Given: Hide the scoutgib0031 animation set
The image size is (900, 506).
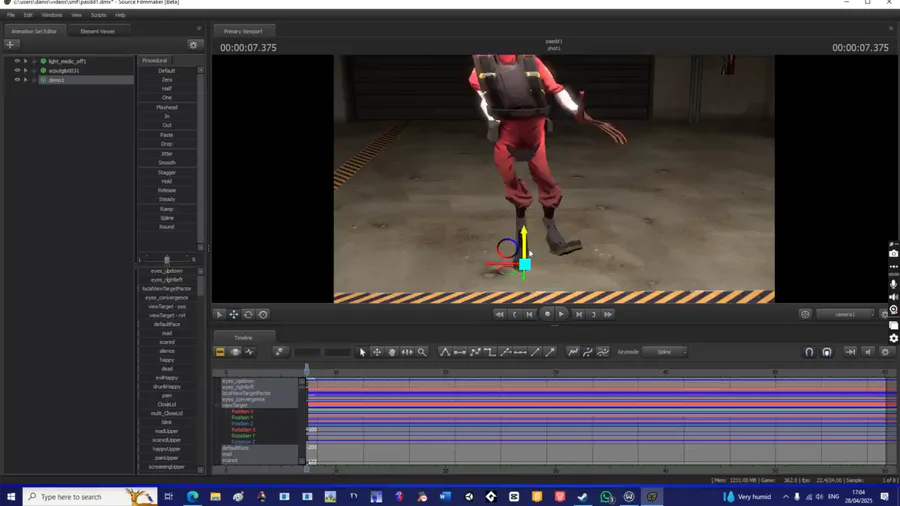Looking at the screenshot, I should tap(17, 71).
